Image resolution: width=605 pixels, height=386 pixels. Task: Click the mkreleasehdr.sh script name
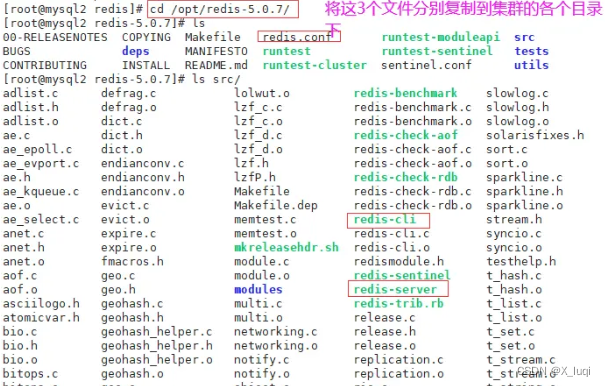click(286, 247)
